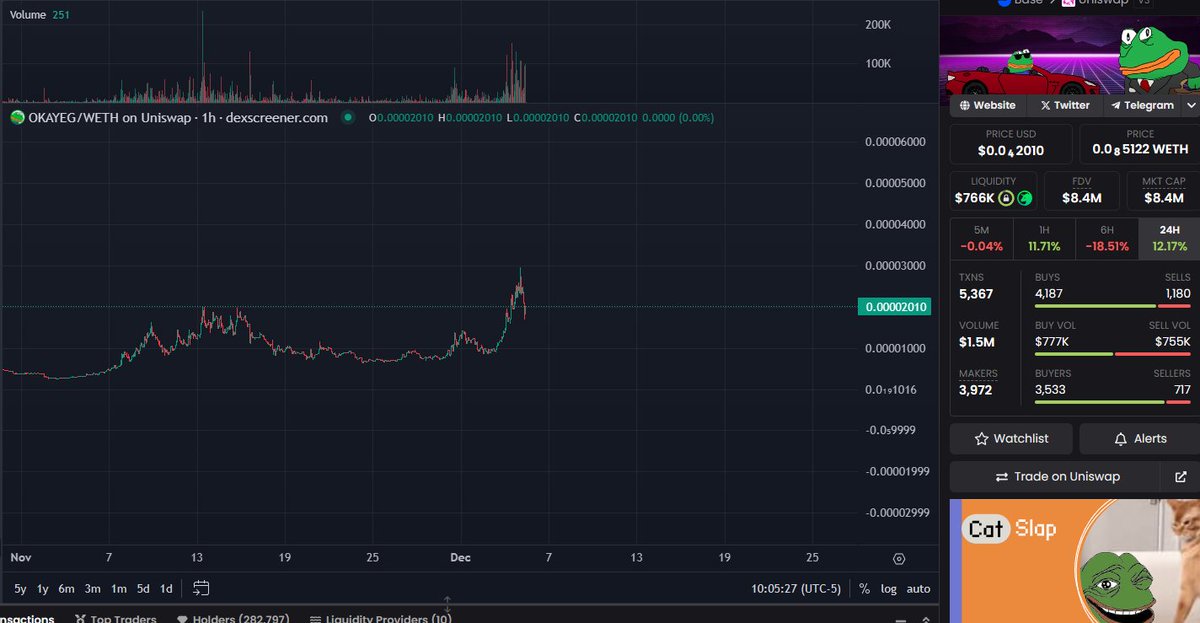Click the BUYS 4,187 value
This screenshot has width=1200, height=623.
[x=1049, y=293]
